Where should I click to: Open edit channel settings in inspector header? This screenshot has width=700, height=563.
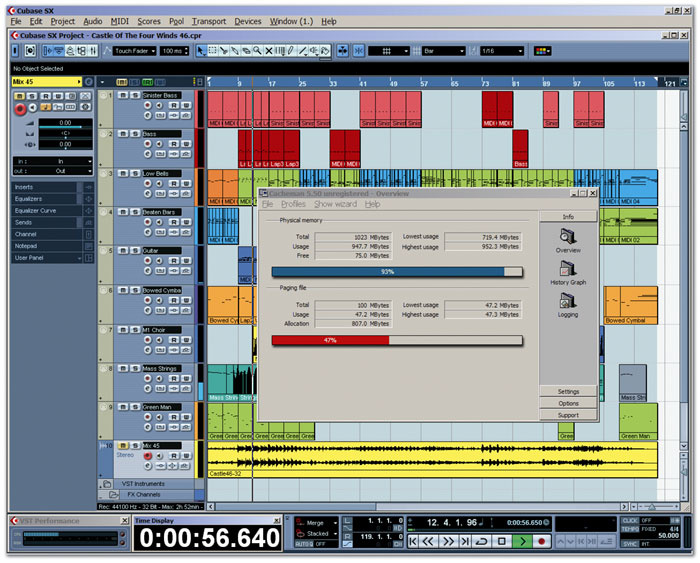click(88, 82)
